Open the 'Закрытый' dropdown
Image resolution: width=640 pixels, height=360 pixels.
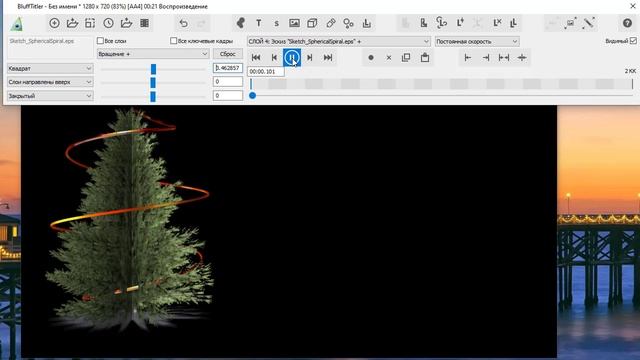click(50, 96)
